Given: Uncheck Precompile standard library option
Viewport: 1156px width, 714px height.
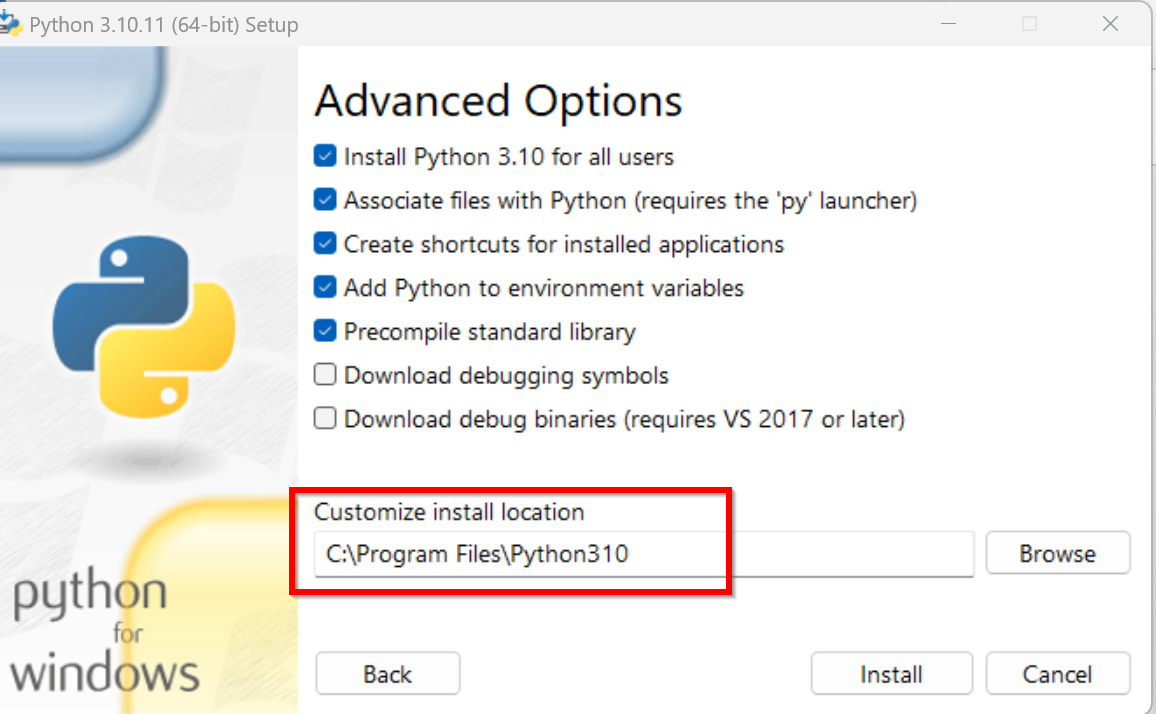Looking at the screenshot, I should coord(325,331).
